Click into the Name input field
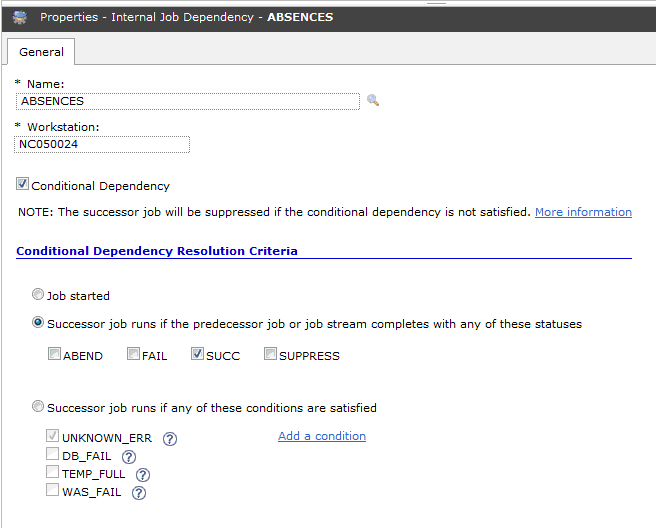 (x=188, y=101)
